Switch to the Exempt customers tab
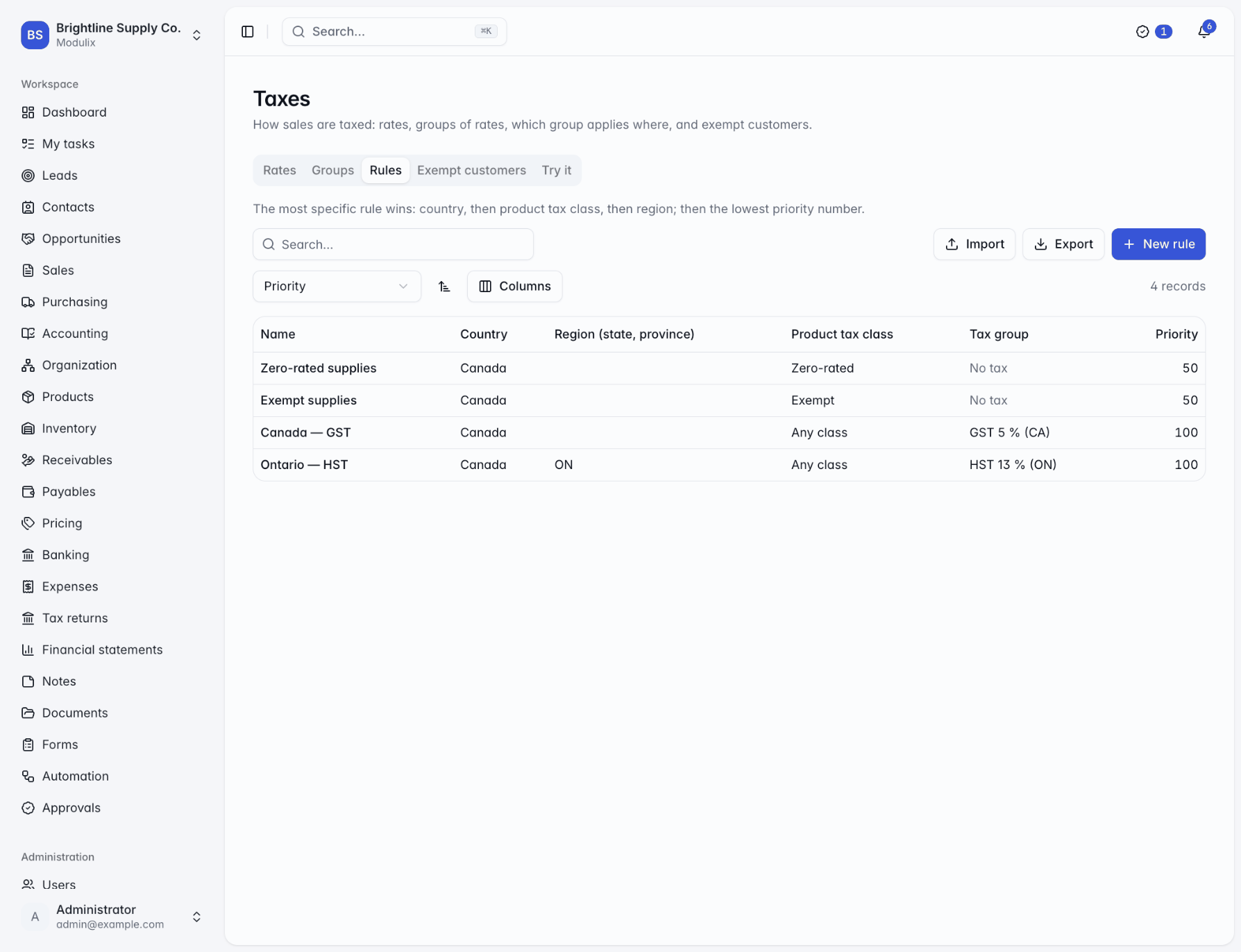The width and height of the screenshot is (1241, 952). [x=471, y=170]
